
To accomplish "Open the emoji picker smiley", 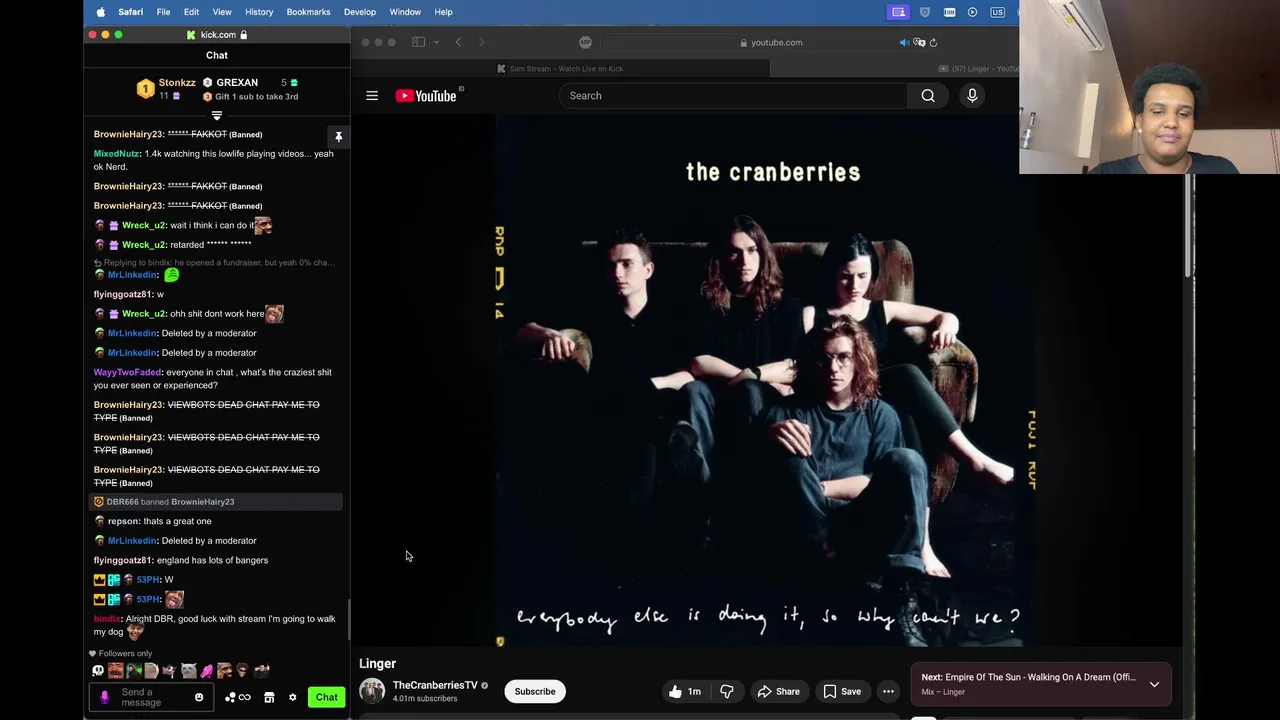I will click(199, 697).
